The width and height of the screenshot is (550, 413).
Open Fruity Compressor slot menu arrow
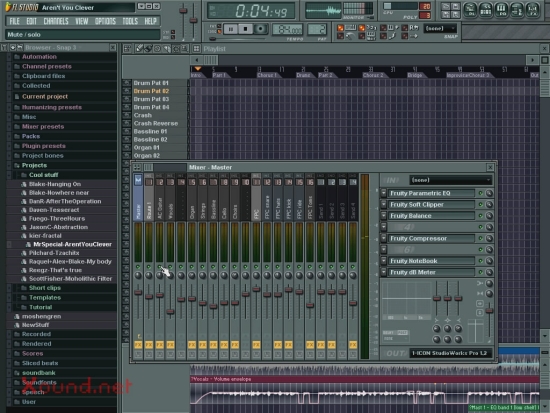(x=384, y=239)
